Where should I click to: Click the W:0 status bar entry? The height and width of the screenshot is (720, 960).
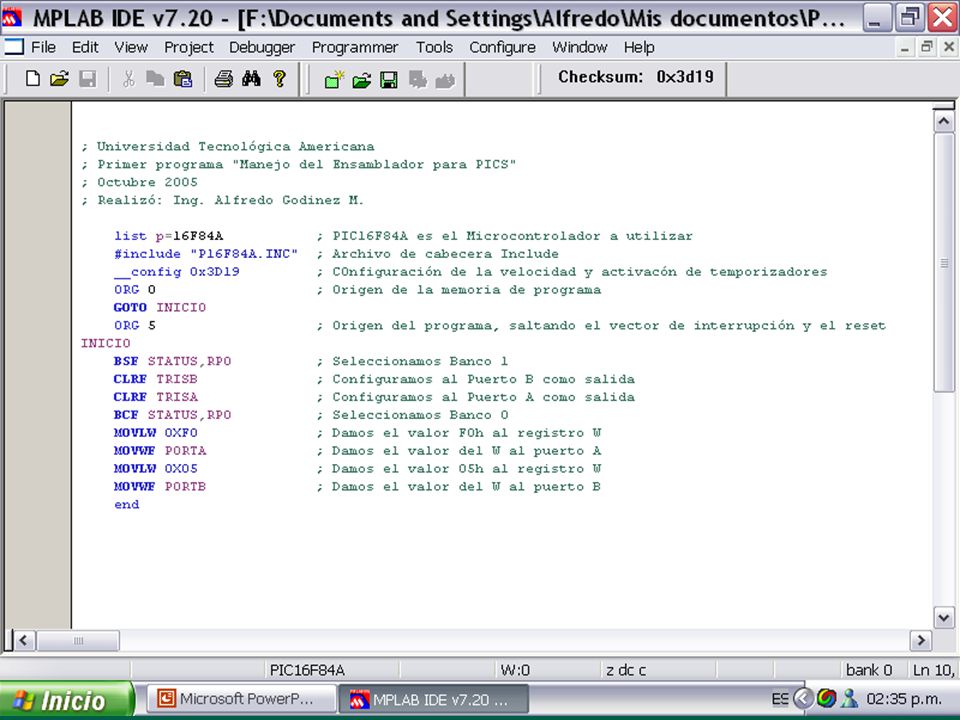(x=515, y=670)
